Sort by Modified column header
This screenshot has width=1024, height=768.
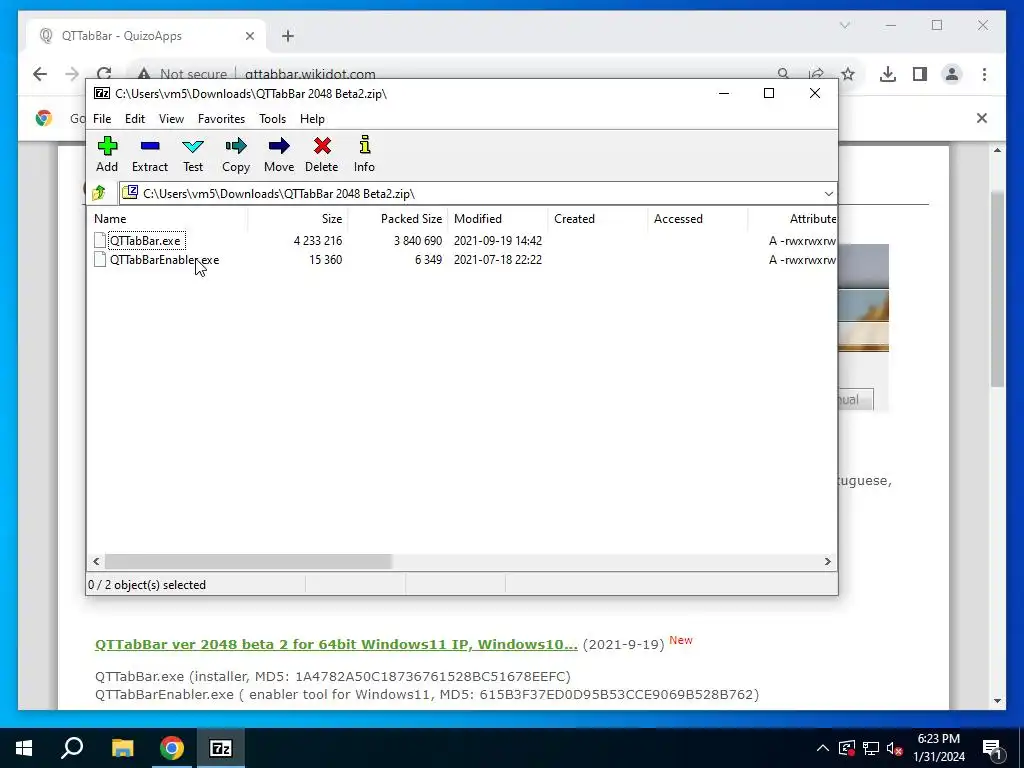click(498, 219)
